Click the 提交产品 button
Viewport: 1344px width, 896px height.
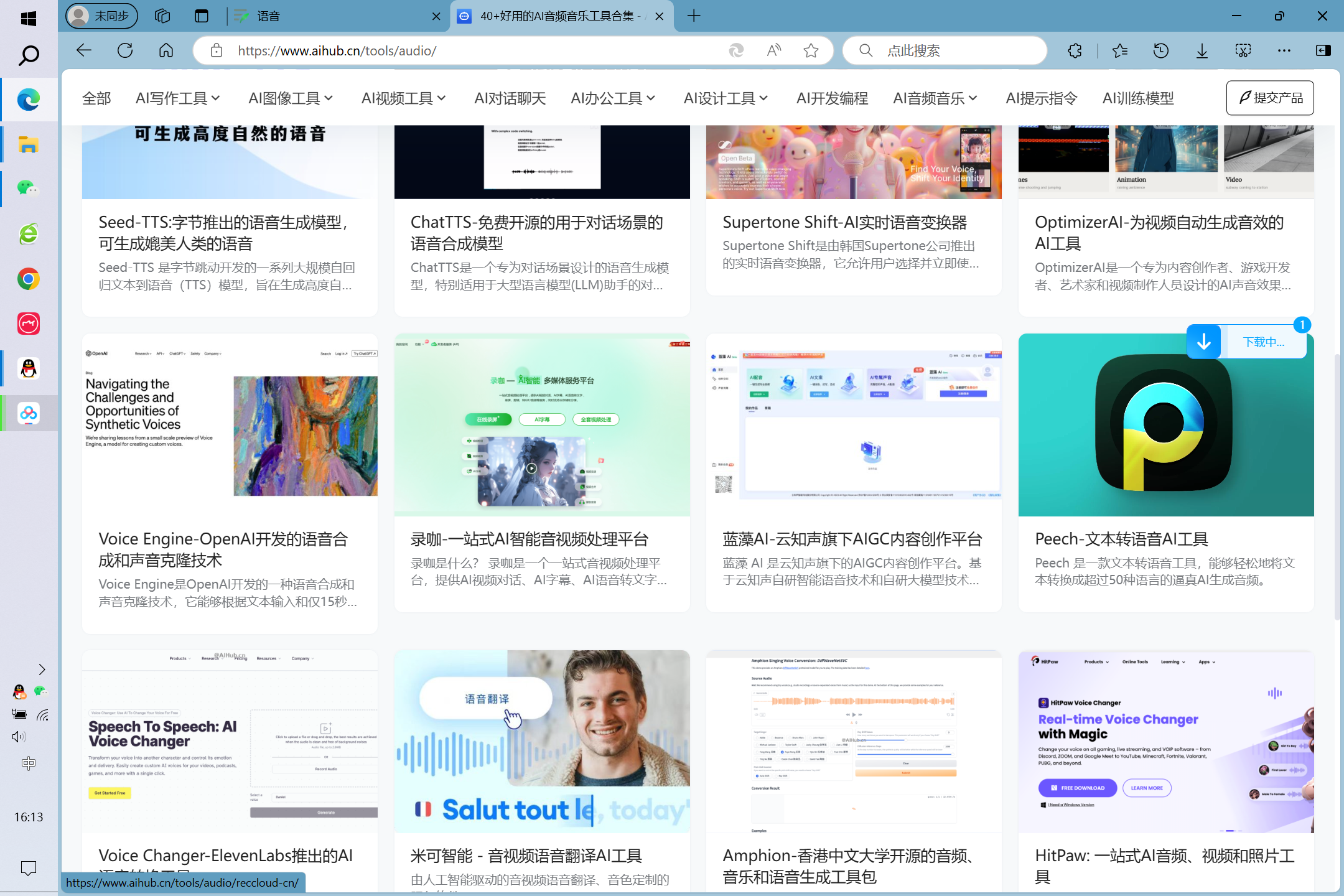1270,98
